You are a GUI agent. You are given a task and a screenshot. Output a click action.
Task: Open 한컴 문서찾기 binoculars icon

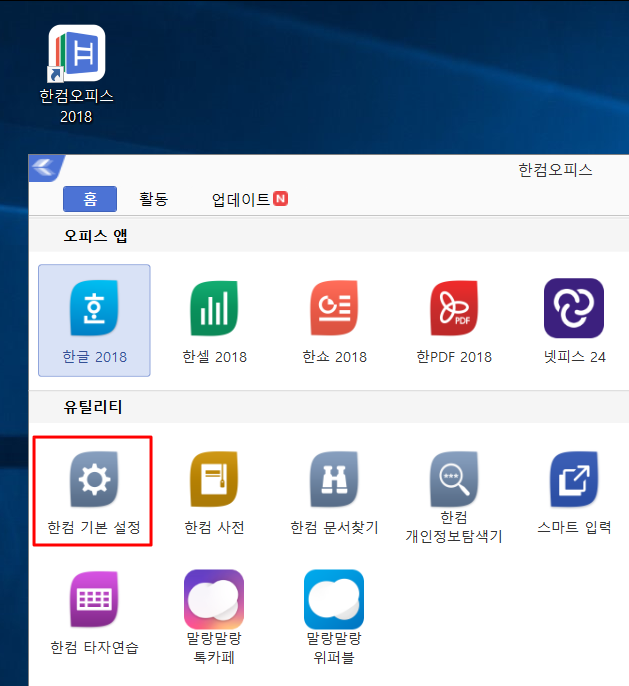(334, 481)
